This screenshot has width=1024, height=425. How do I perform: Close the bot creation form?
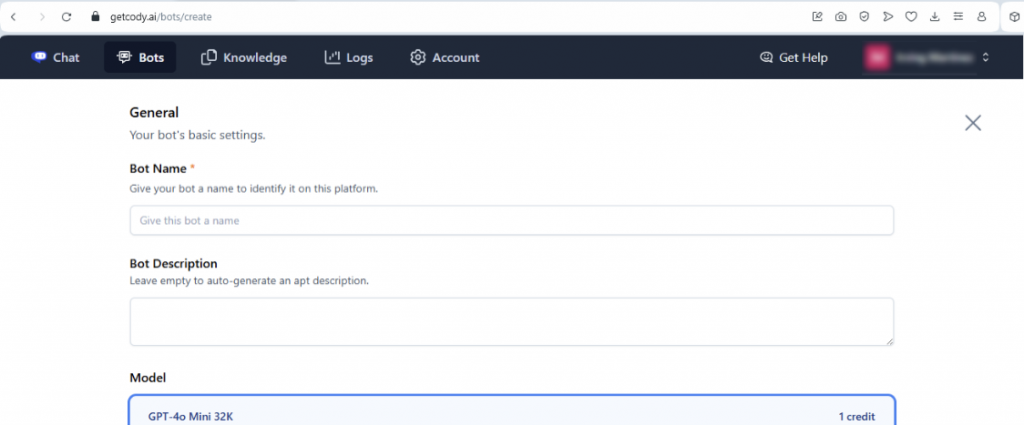coord(972,123)
